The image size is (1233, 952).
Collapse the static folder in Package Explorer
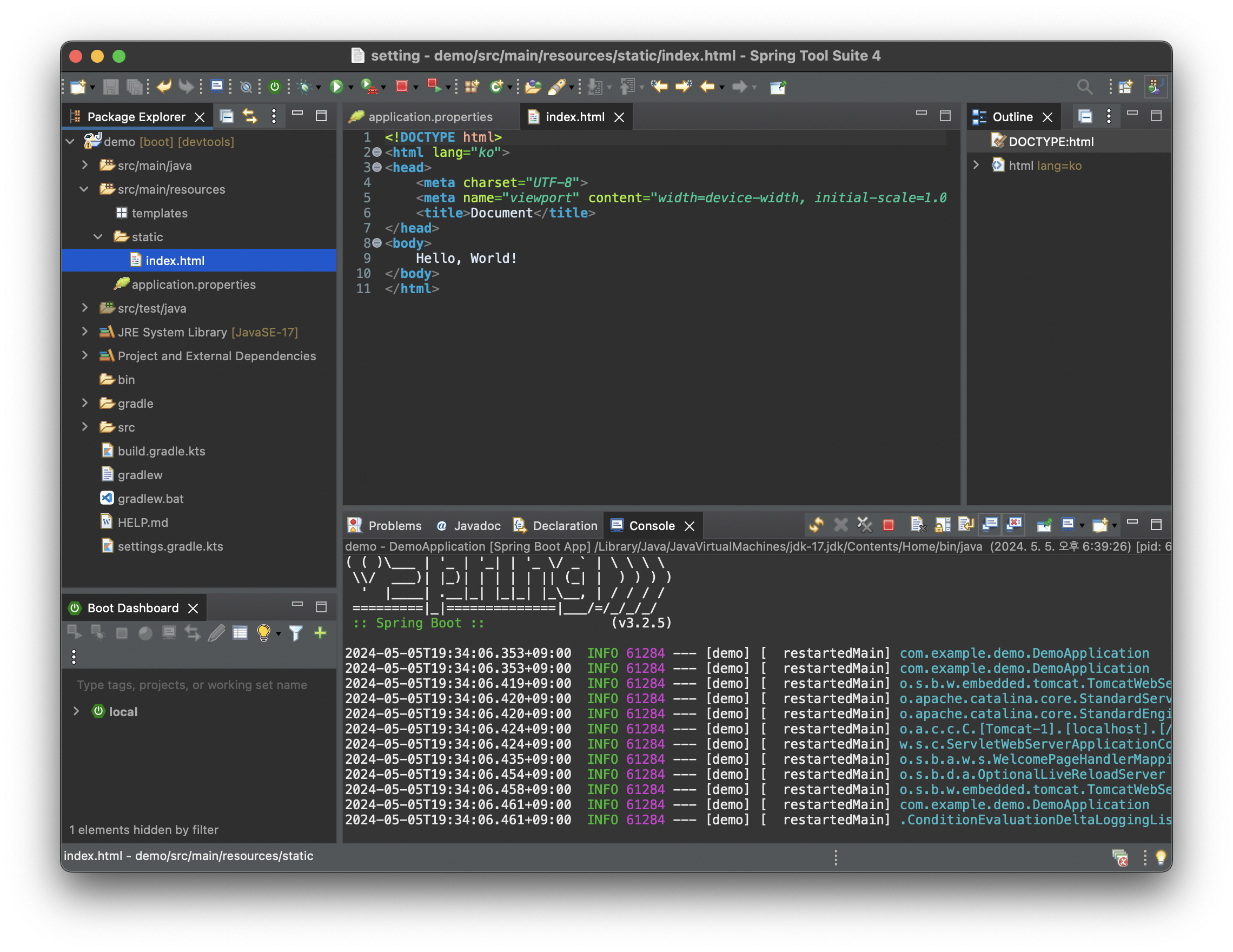pyautogui.click(x=98, y=236)
